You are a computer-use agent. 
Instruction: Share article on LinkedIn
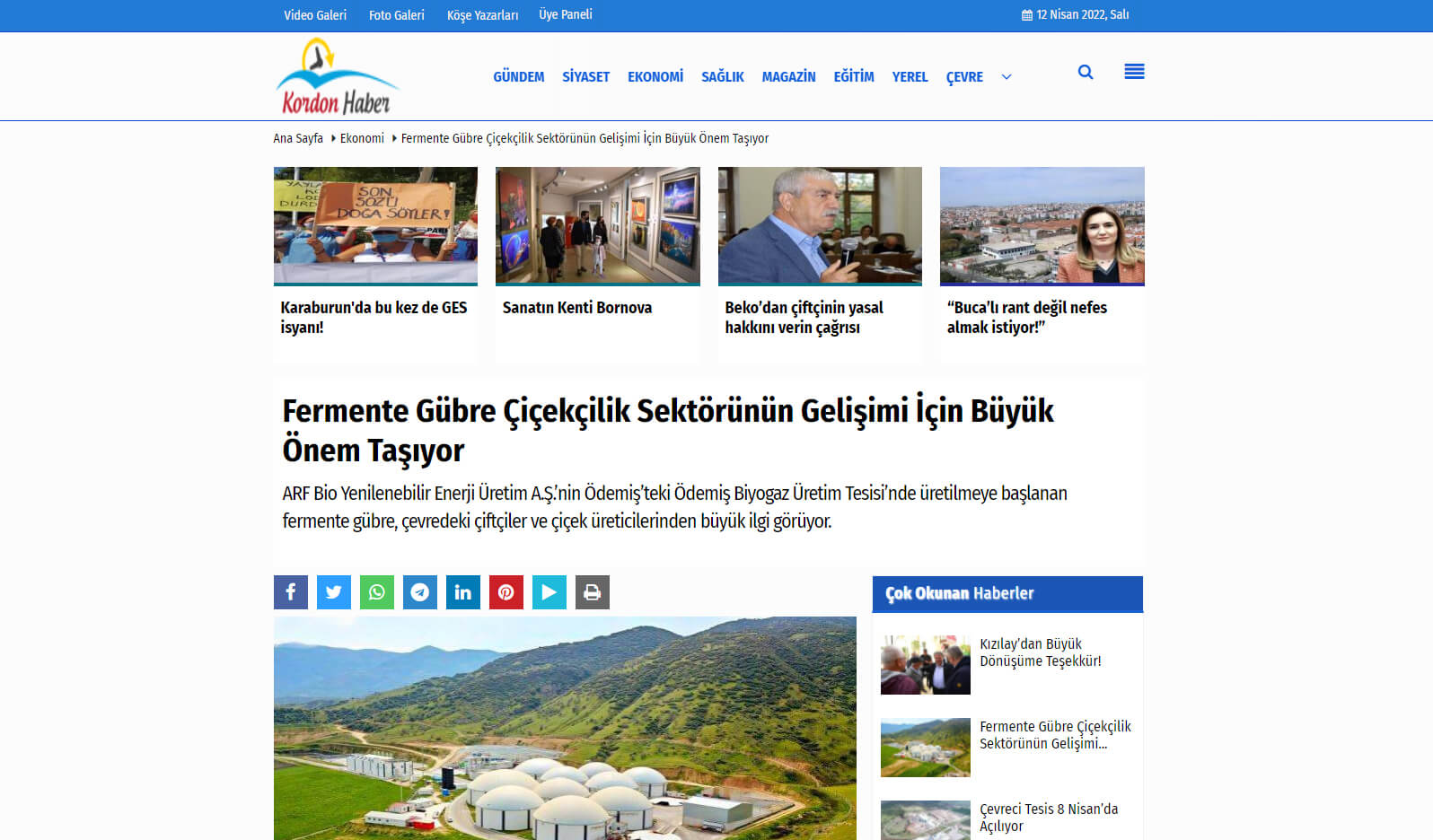tap(463, 592)
